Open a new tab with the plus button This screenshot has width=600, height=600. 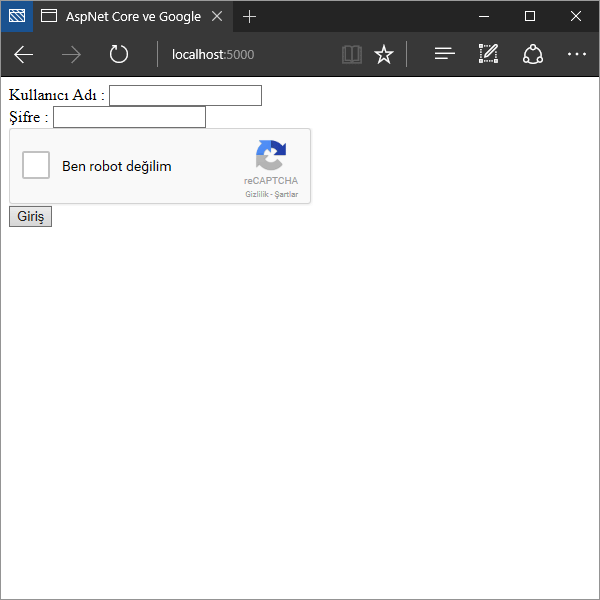tap(250, 17)
